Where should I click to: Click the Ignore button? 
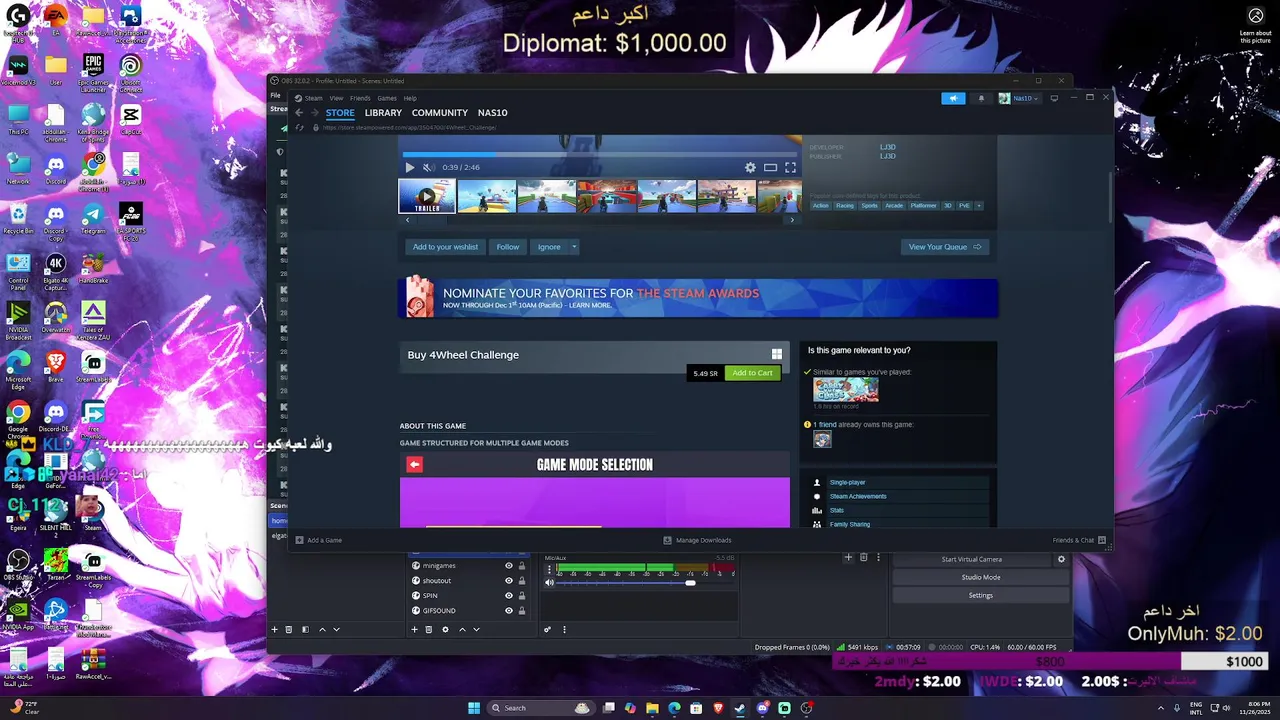click(x=549, y=247)
